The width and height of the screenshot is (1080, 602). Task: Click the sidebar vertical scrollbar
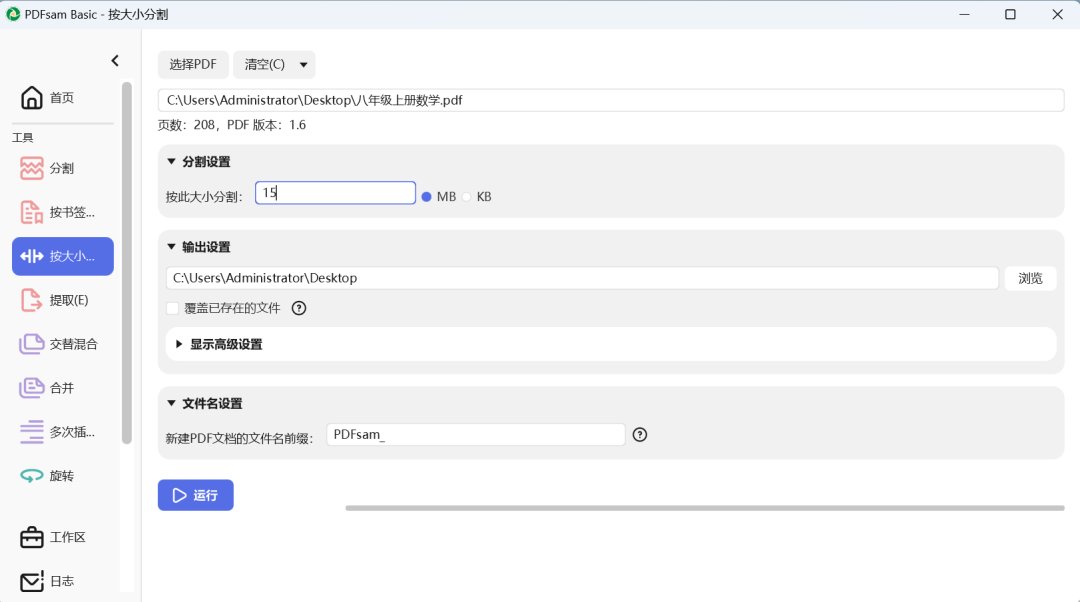[127, 262]
